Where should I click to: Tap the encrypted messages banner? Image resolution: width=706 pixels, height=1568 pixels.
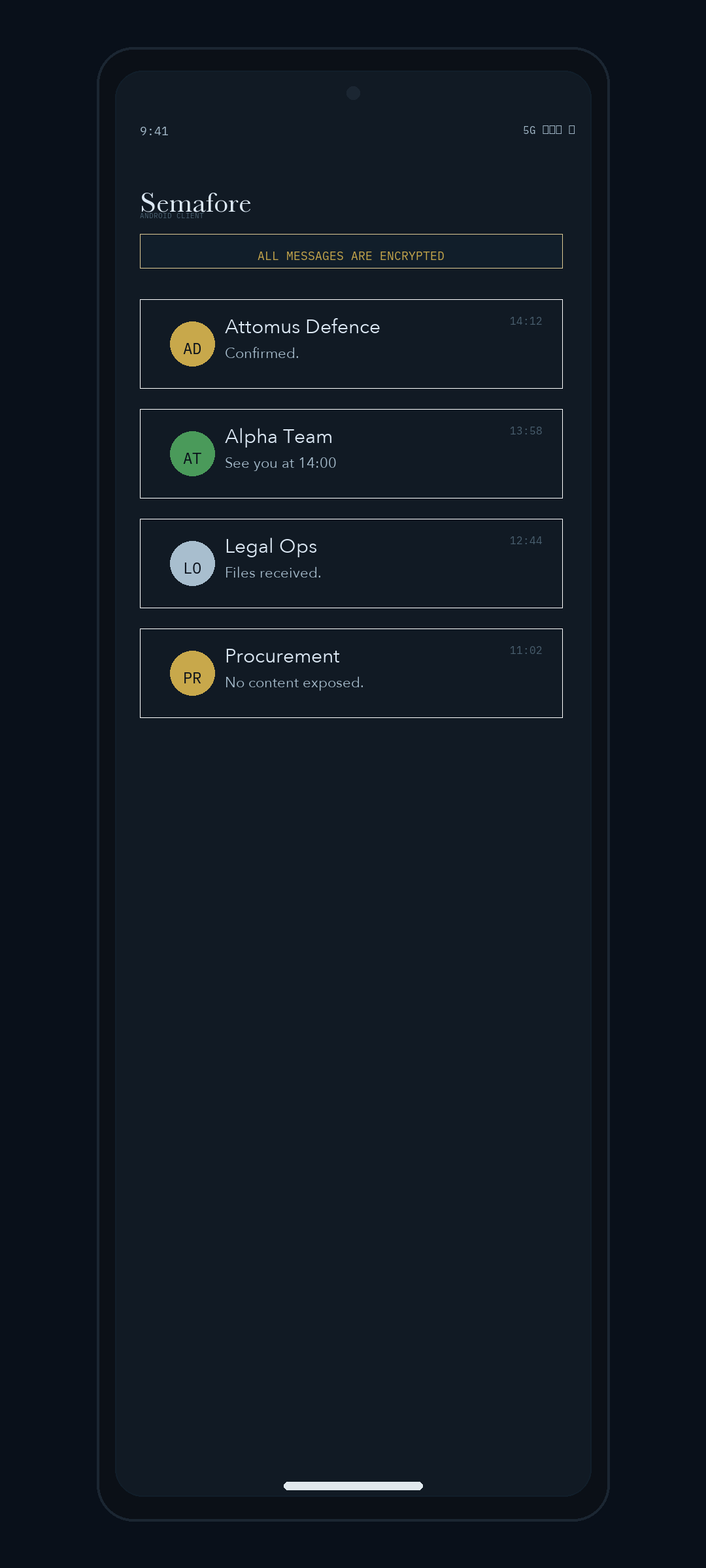click(x=351, y=252)
